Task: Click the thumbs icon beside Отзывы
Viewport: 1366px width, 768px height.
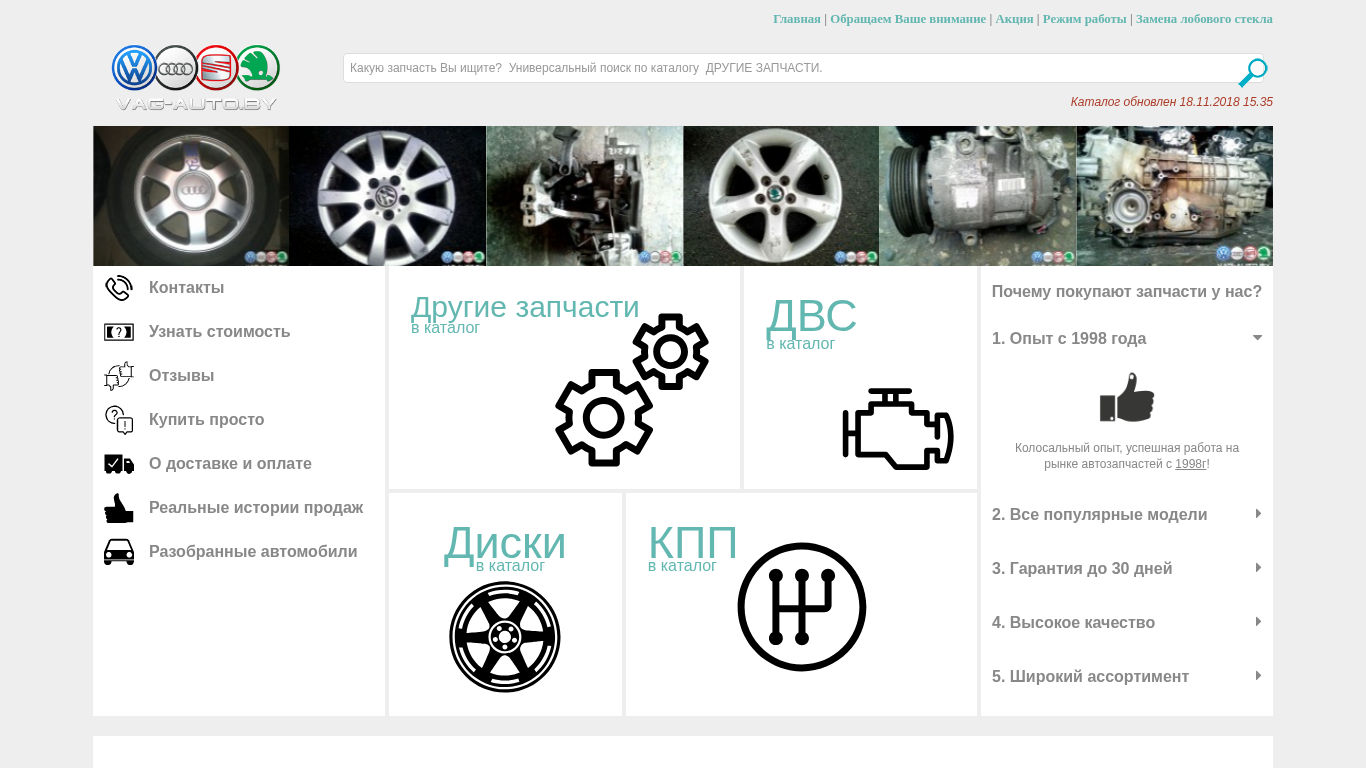Action: click(119, 376)
